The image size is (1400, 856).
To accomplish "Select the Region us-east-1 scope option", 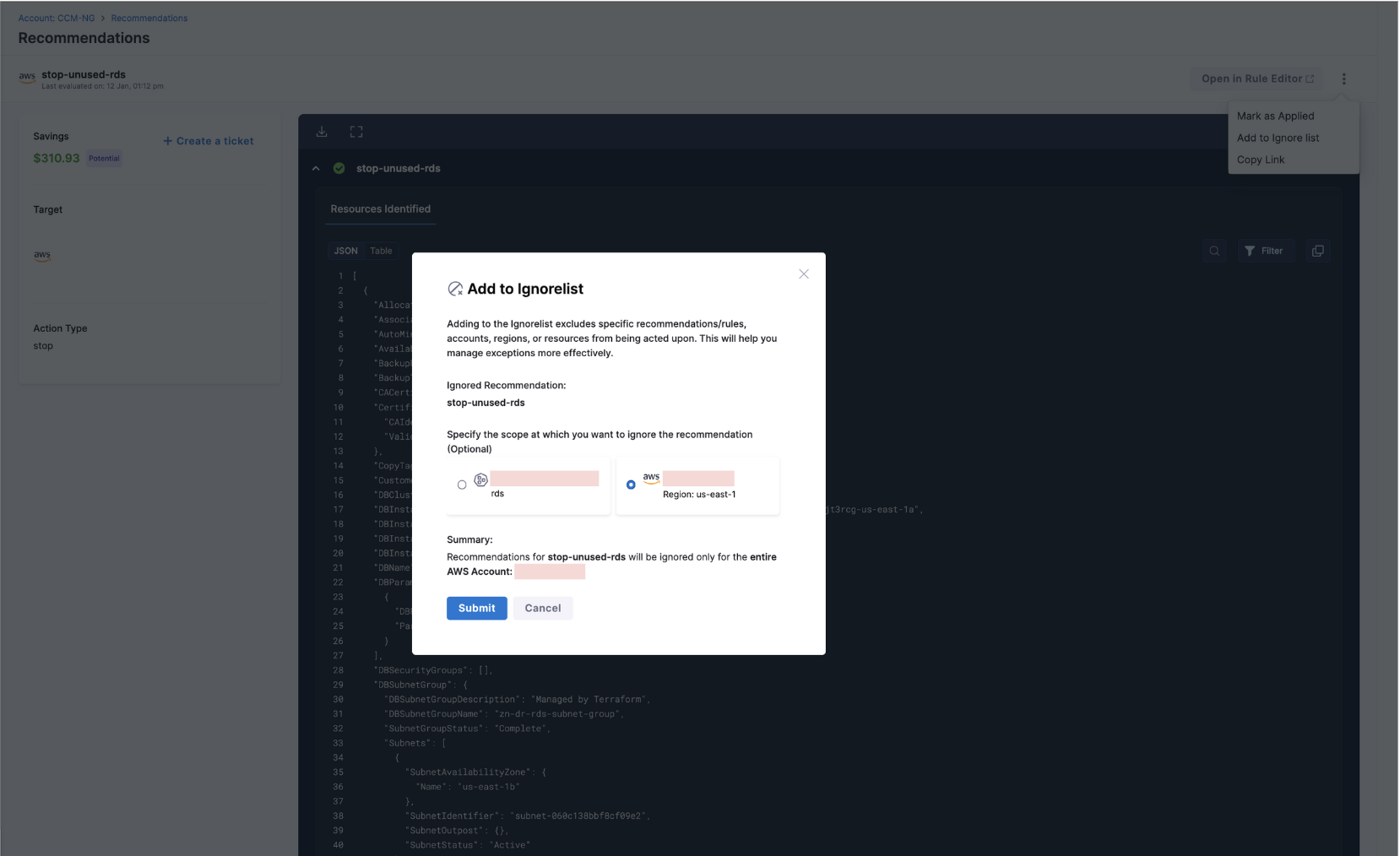I will click(x=631, y=485).
